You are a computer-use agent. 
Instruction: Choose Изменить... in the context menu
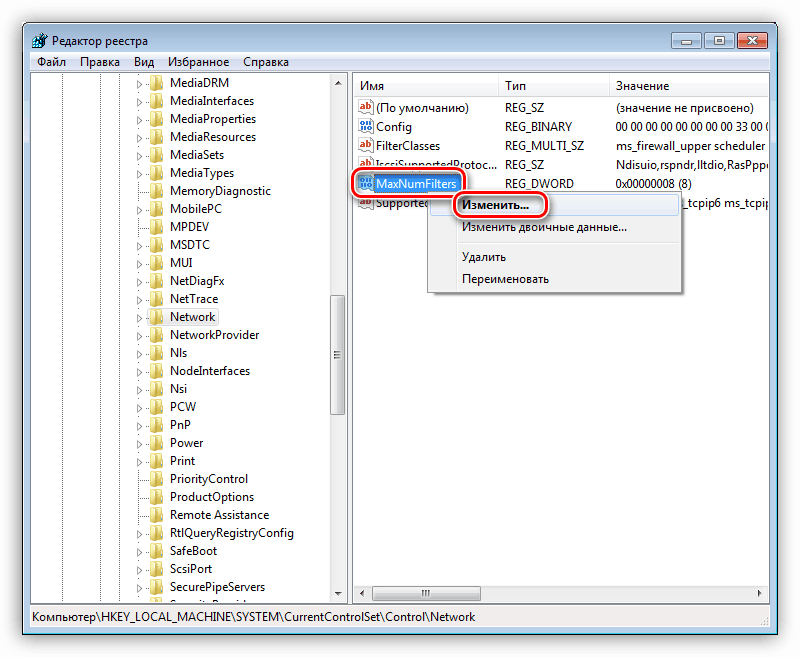[555, 205]
